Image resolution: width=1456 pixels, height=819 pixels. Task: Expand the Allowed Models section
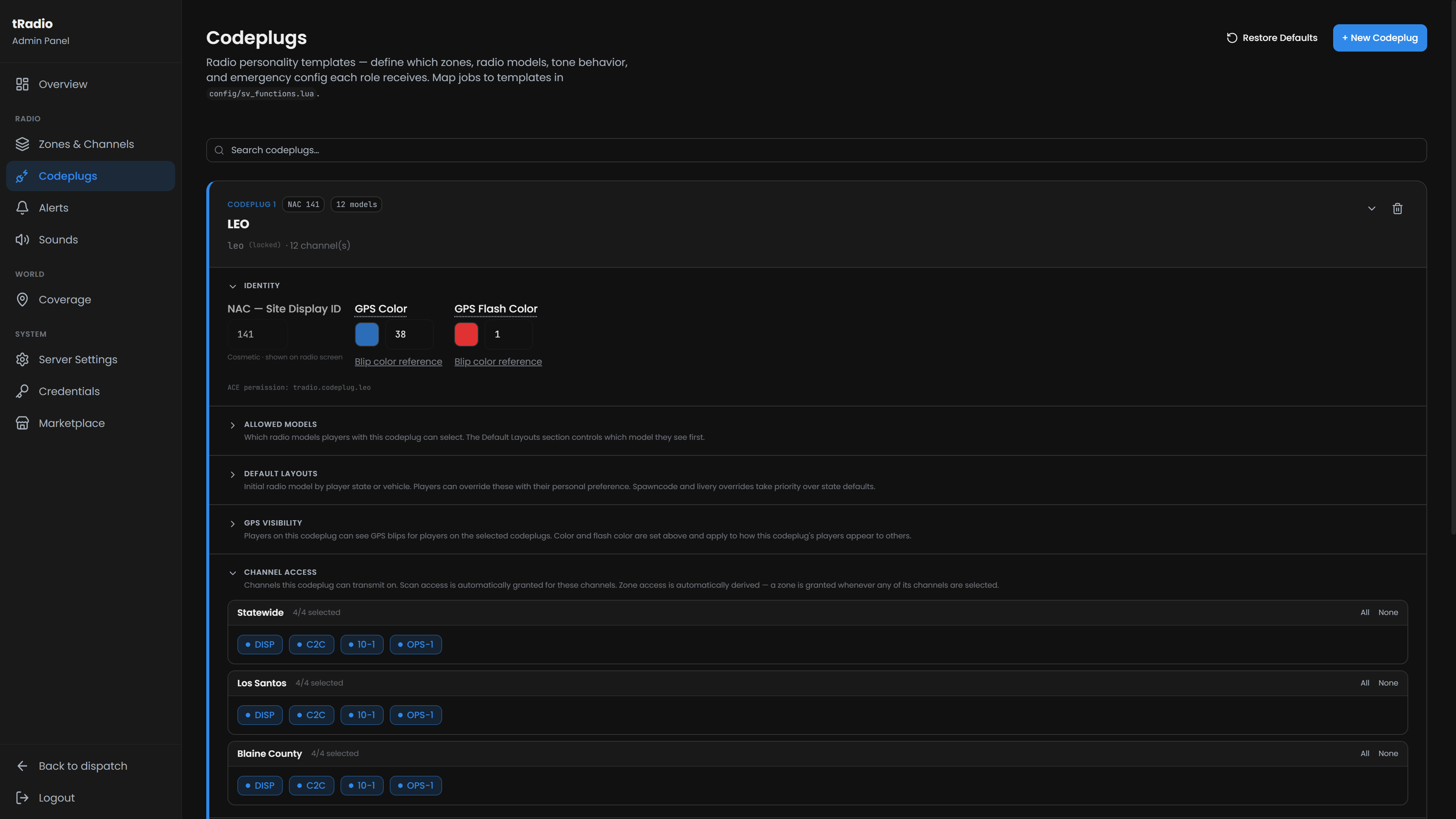pyautogui.click(x=232, y=425)
